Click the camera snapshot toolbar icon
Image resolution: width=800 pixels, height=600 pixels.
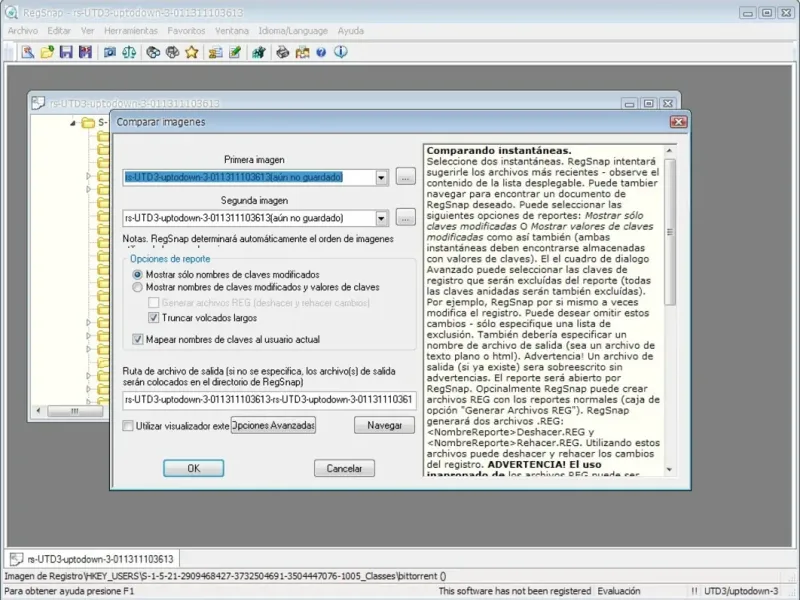pos(110,52)
